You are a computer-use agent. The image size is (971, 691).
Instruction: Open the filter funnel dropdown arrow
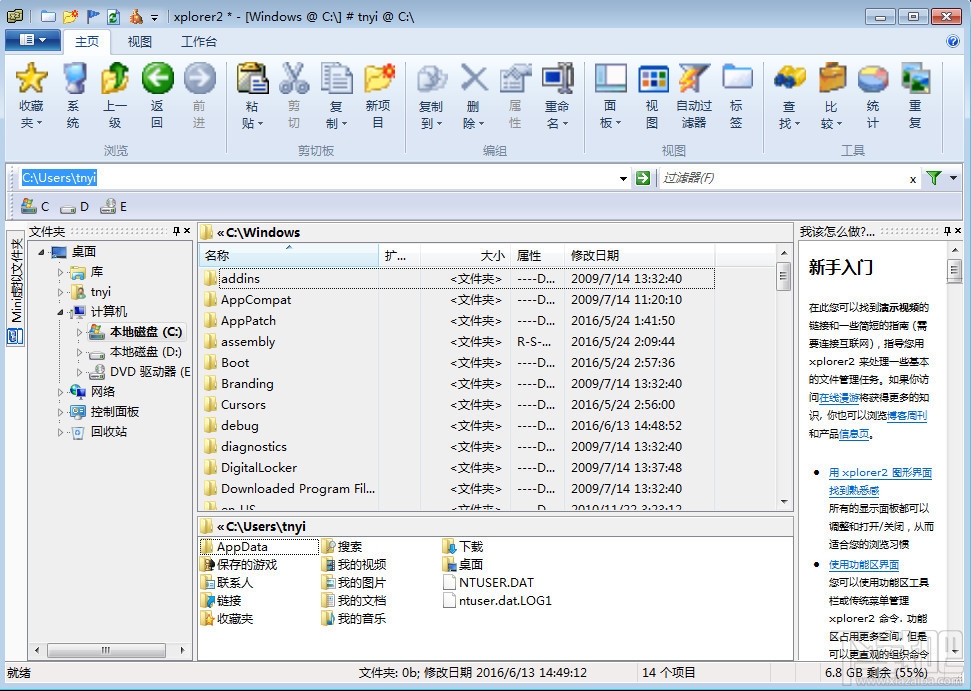coord(953,178)
